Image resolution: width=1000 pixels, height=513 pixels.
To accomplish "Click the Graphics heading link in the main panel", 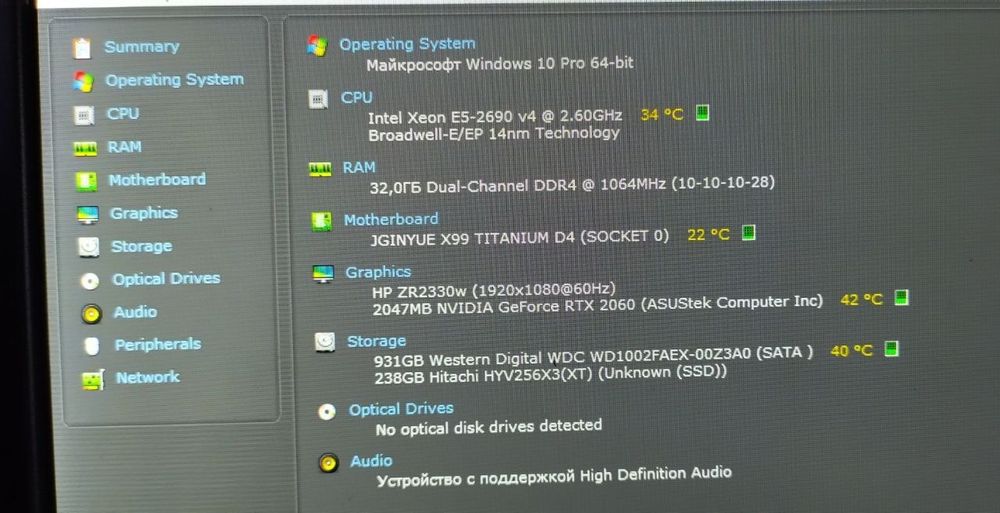I will pos(378,273).
